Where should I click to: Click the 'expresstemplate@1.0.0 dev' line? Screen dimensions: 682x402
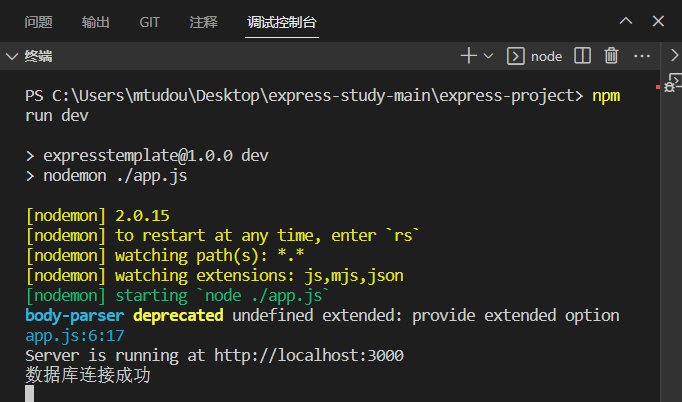tap(156, 156)
